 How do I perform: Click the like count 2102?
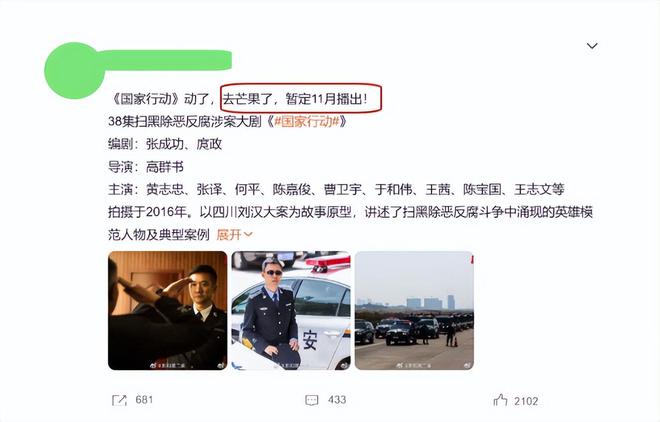526,401
